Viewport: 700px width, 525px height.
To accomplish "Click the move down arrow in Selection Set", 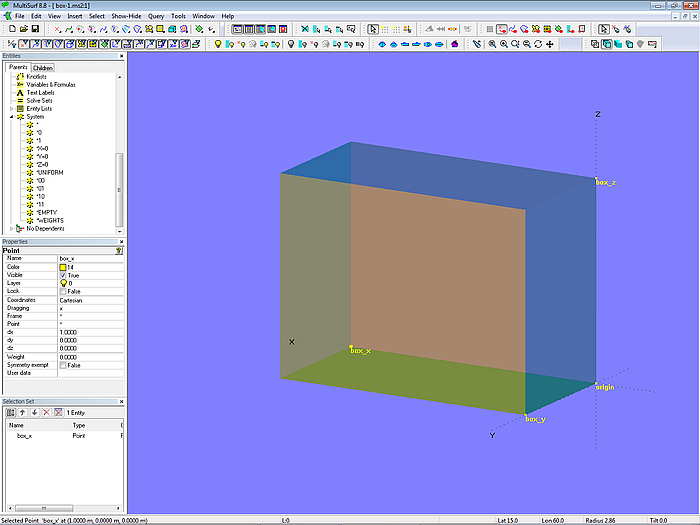I will pyautogui.click(x=34, y=412).
